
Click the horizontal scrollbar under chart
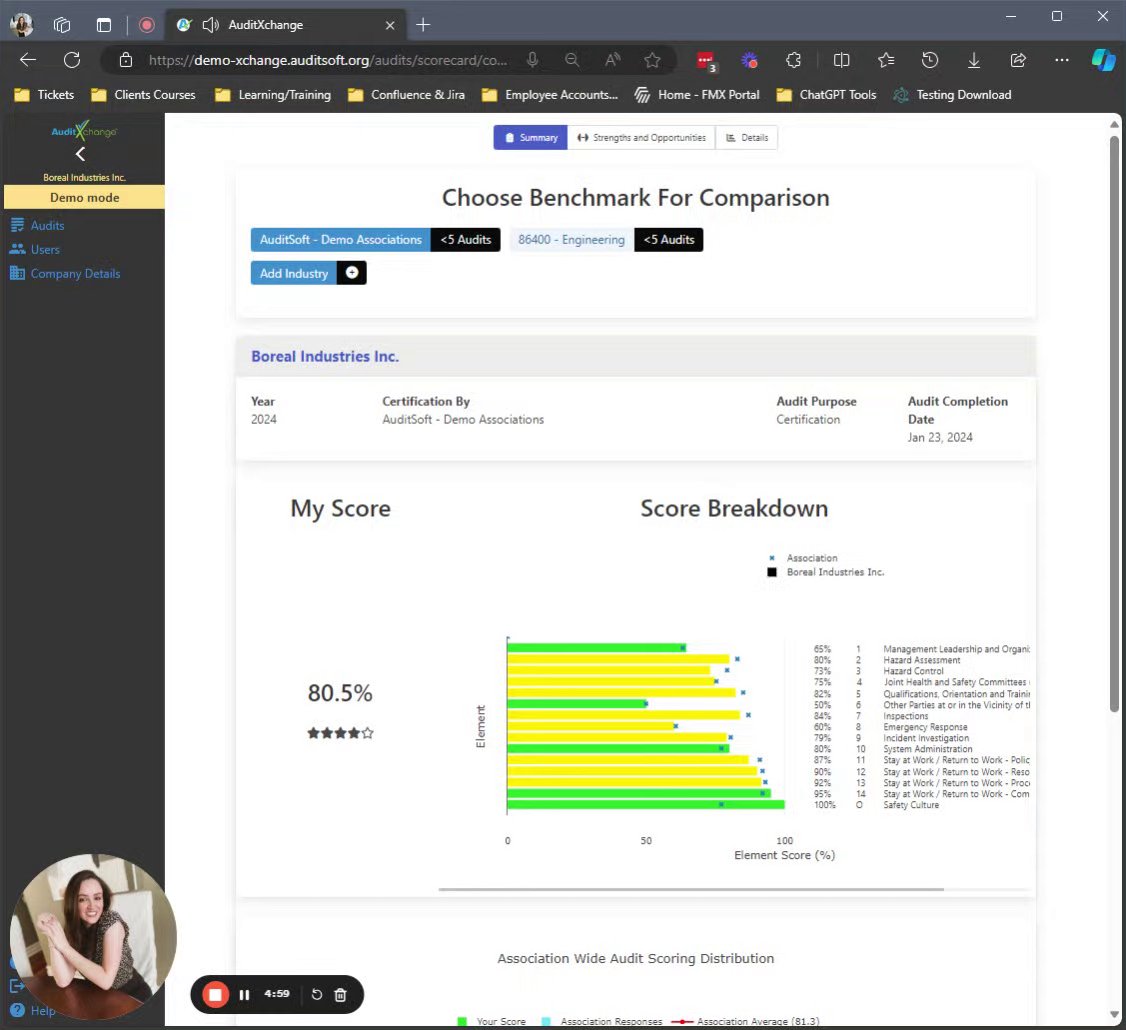[x=691, y=889]
